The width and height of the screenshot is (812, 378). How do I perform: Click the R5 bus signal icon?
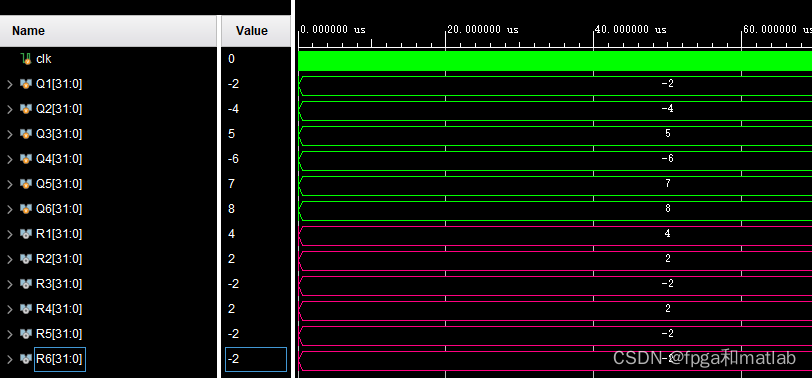click(26, 334)
